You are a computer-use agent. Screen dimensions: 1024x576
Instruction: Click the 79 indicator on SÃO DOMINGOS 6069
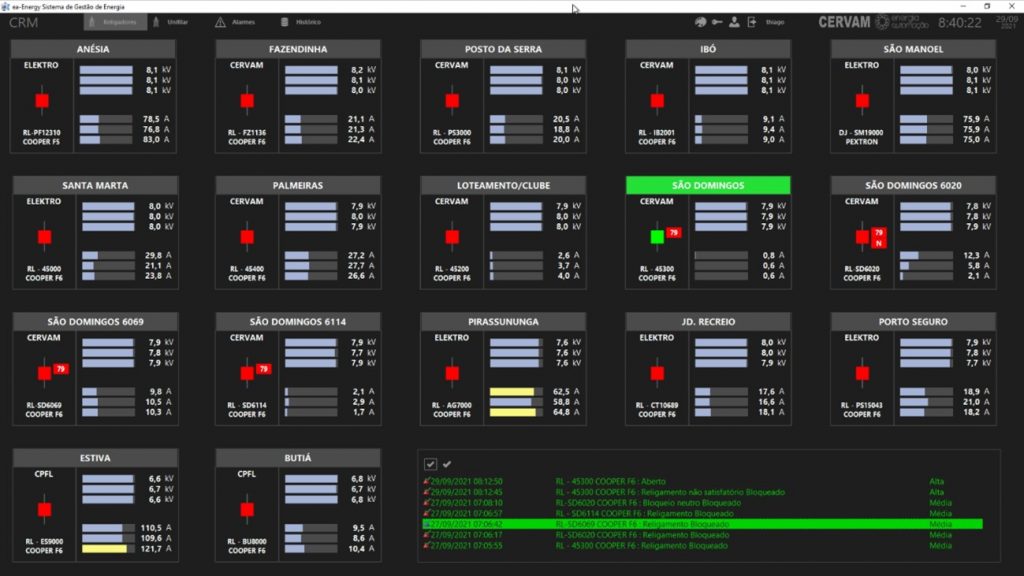59,367
